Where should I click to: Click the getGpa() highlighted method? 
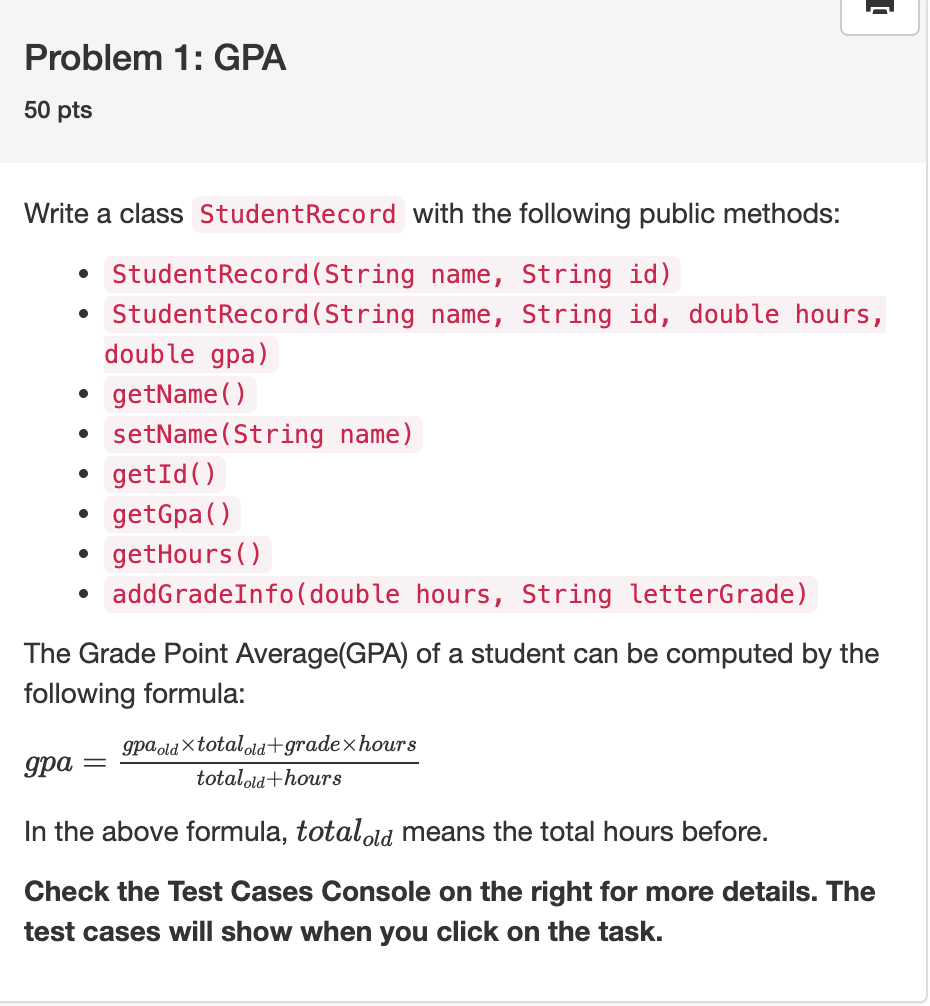click(x=172, y=514)
